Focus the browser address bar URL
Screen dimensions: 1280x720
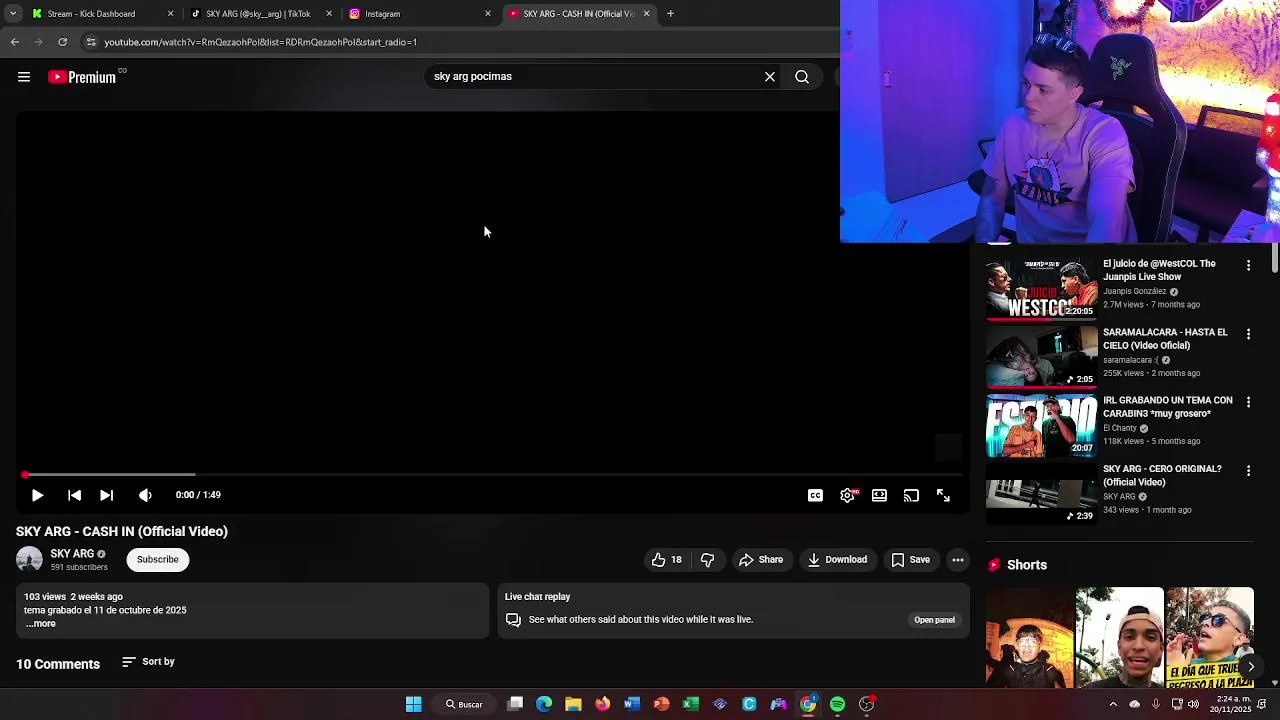pyautogui.click(x=260, y=42)
